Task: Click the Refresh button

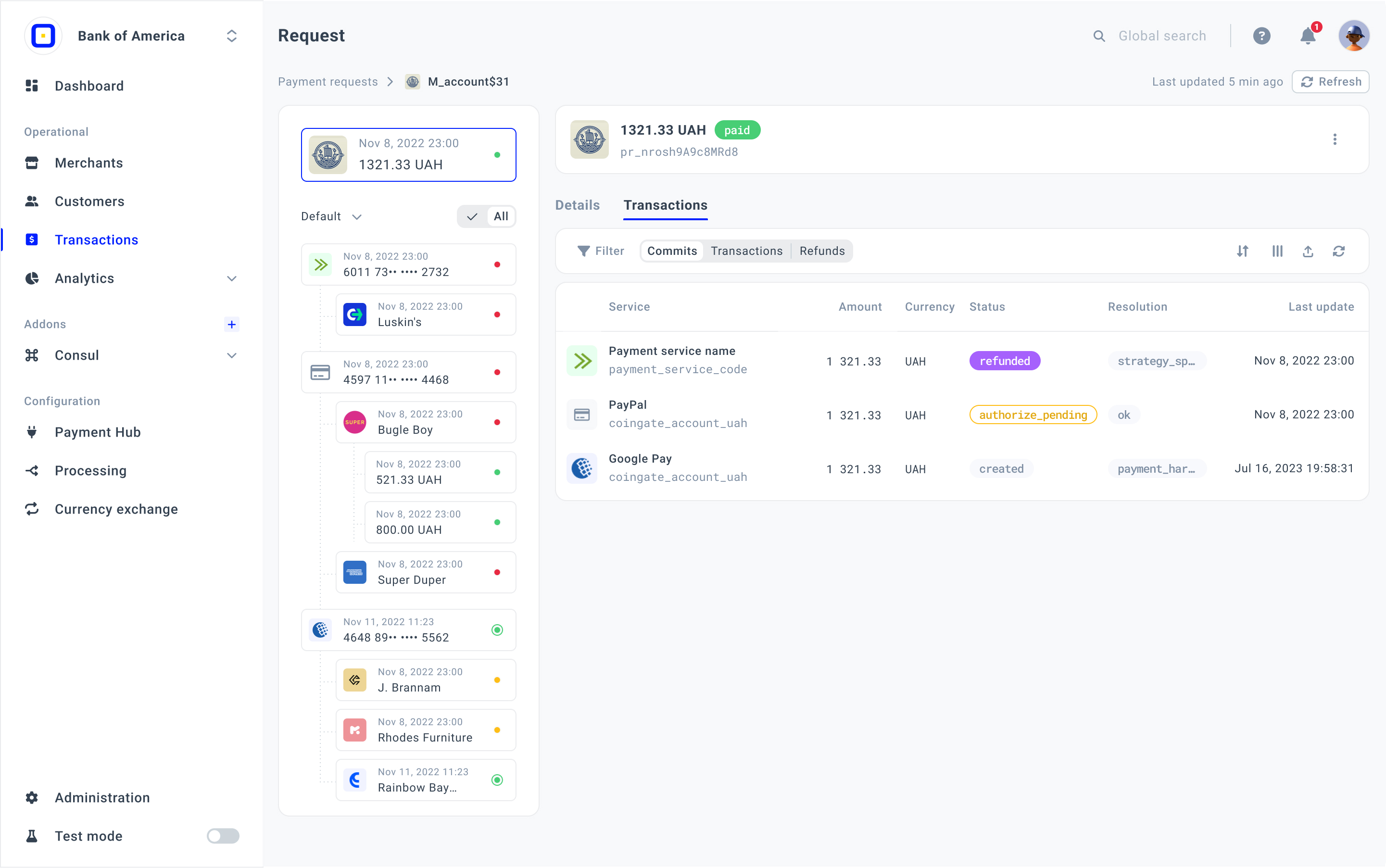Action: click(1330, 82)
